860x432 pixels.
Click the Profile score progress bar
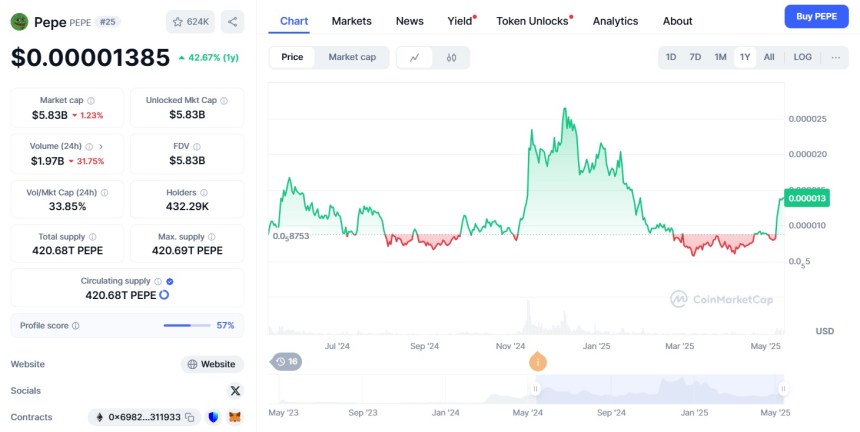point(187,326)
